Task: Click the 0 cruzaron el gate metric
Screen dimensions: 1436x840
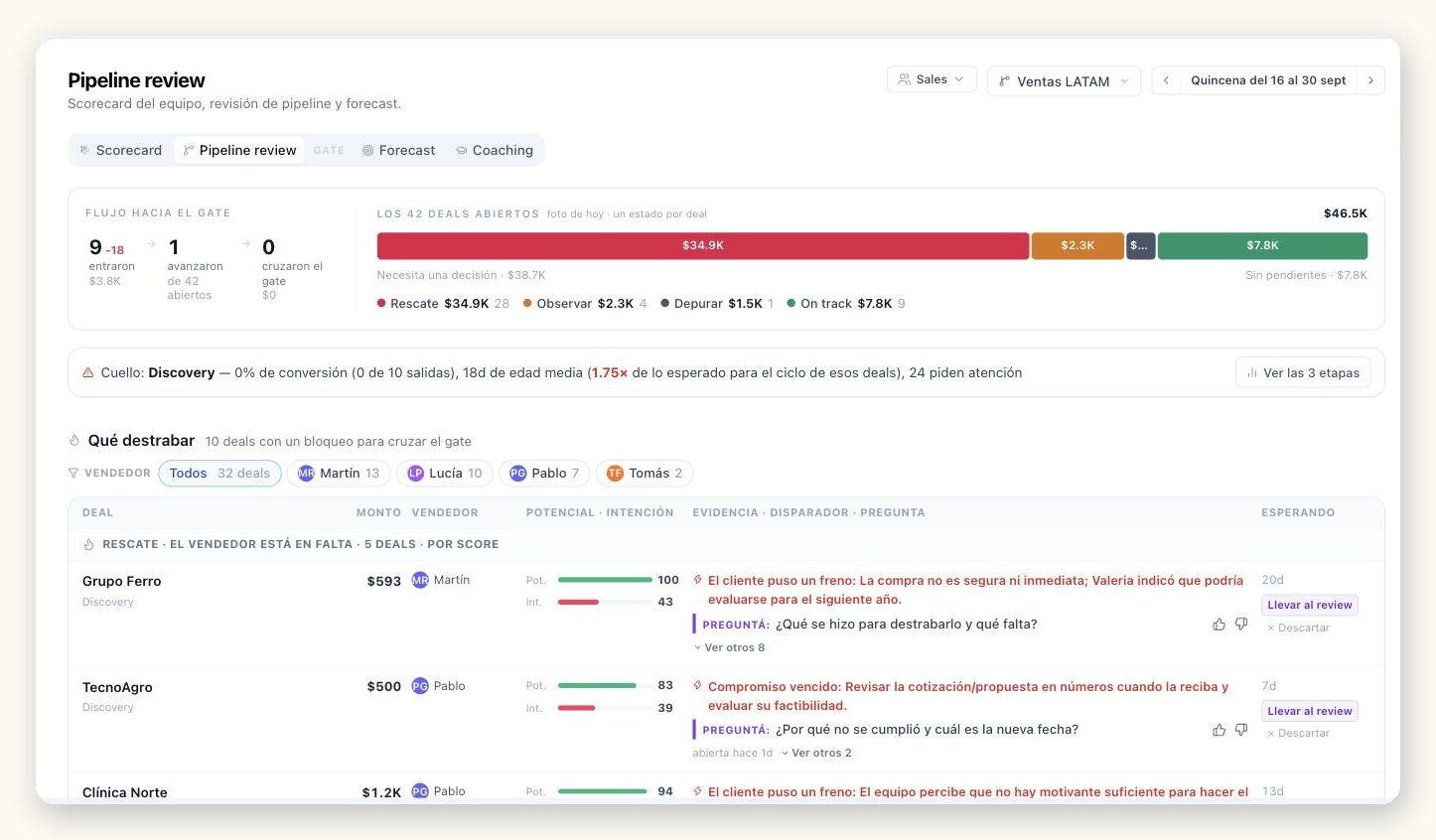Action: pyautogui.click(x=292, y=267)
